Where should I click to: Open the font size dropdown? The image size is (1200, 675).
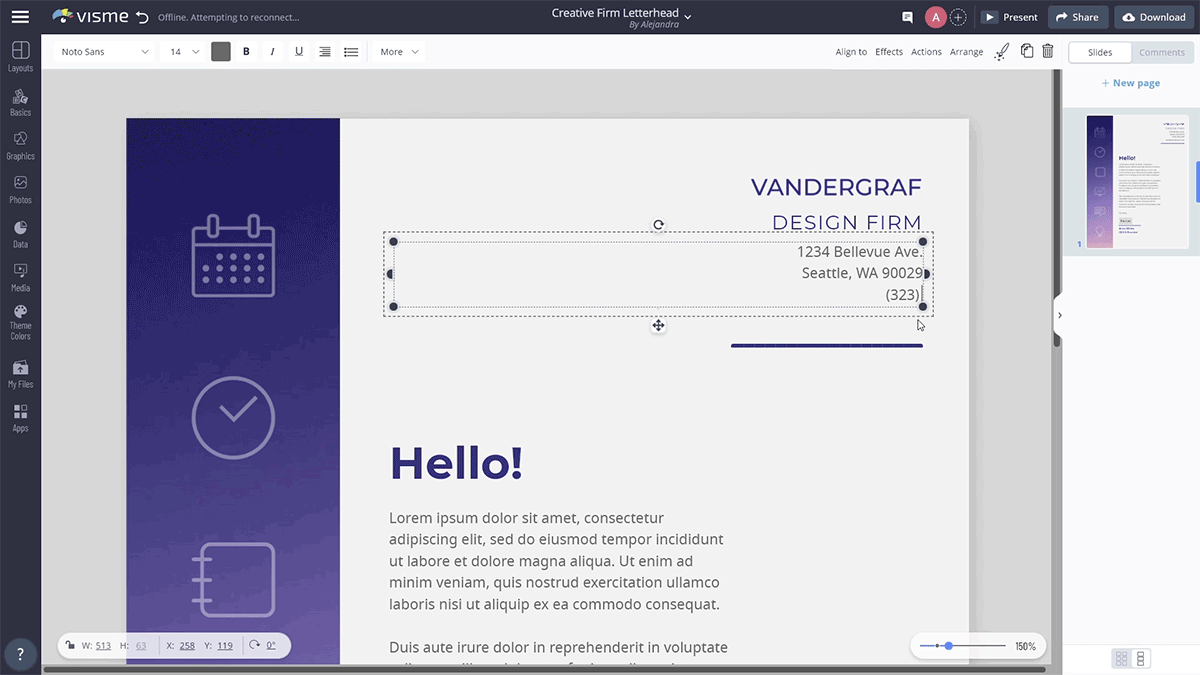(180, 51)
